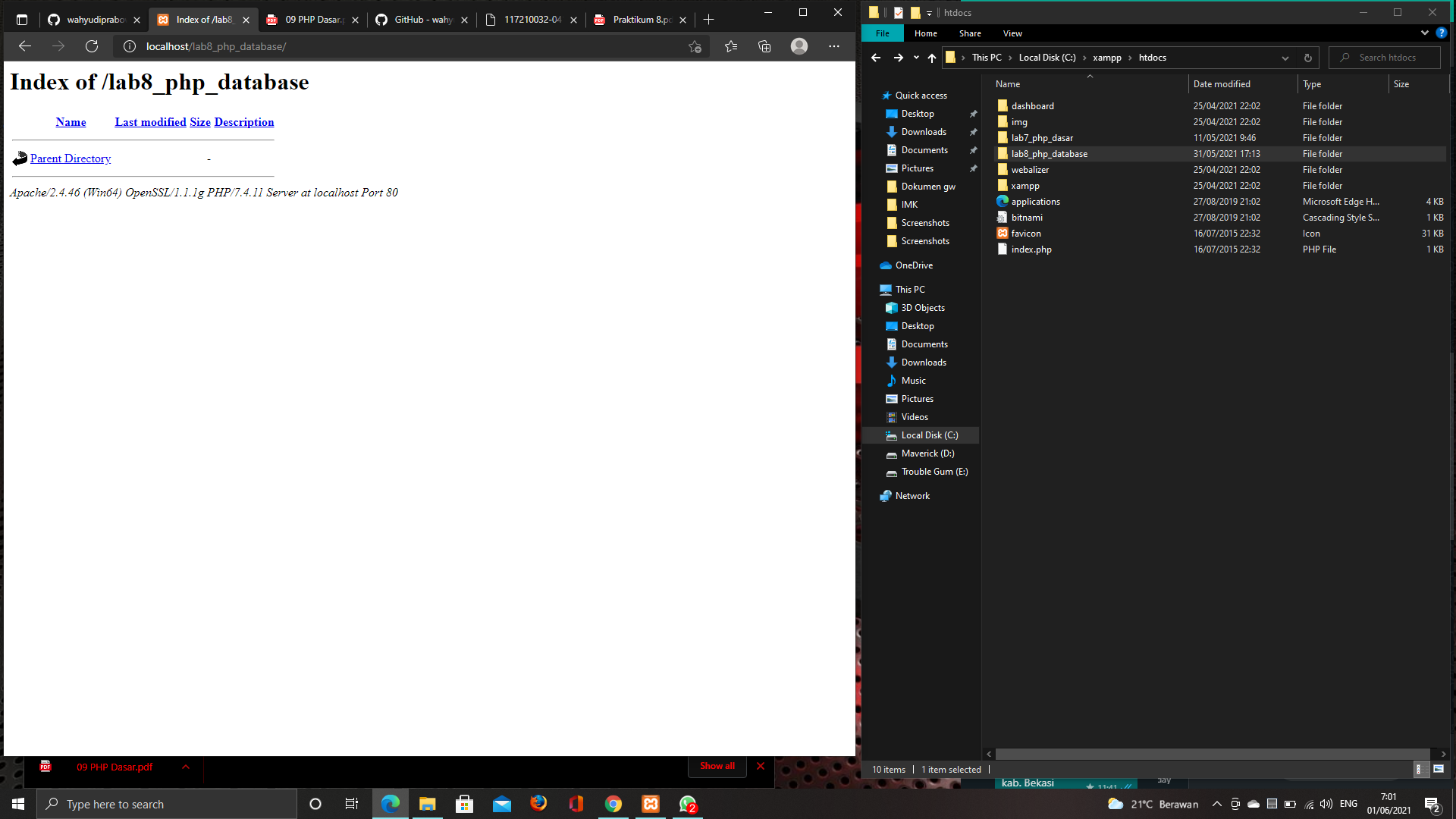This screenshot has height=819, width=1456.
Task: Launch Firefox from the taskbar
Action: coord(538,804)
